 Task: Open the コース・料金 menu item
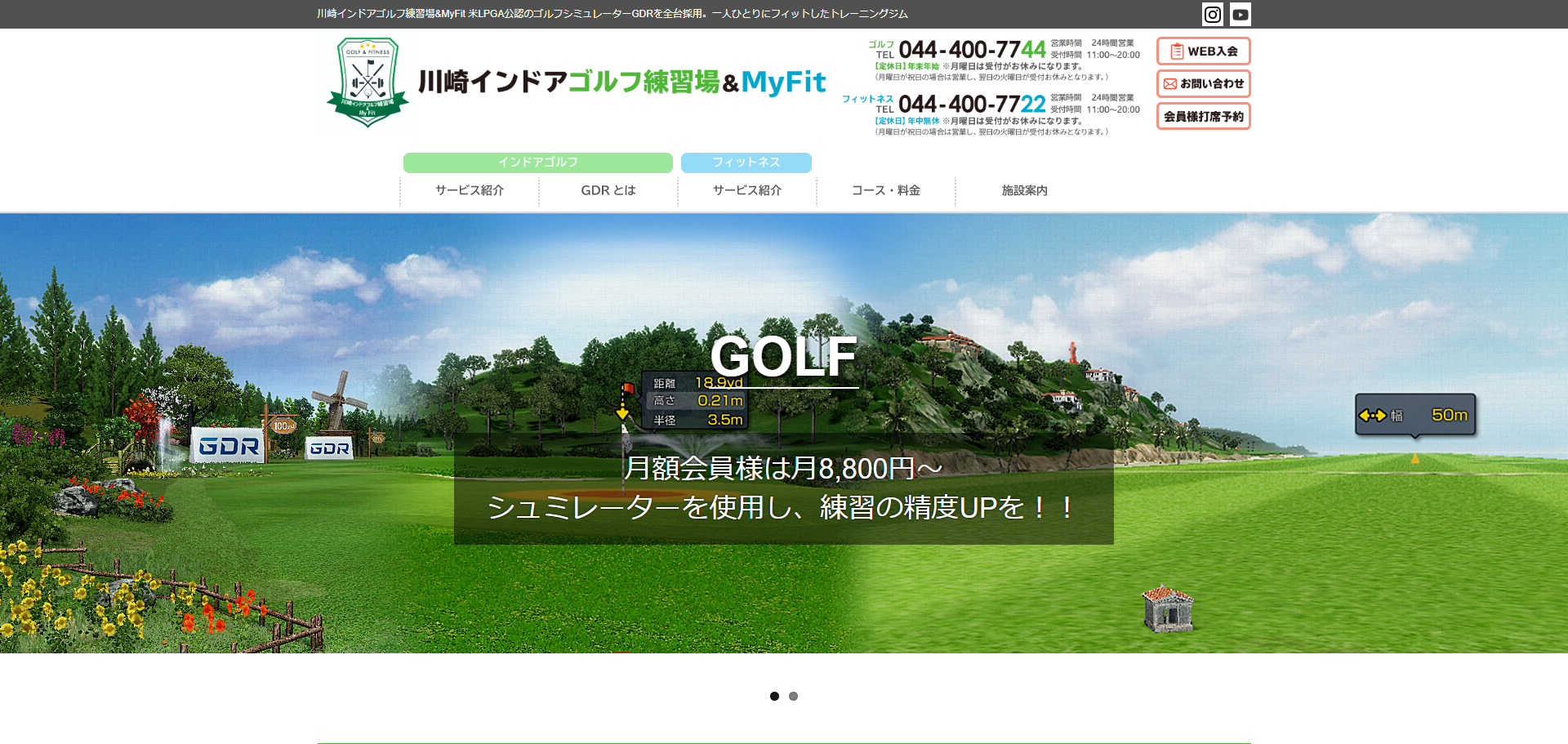click(886, 190)
